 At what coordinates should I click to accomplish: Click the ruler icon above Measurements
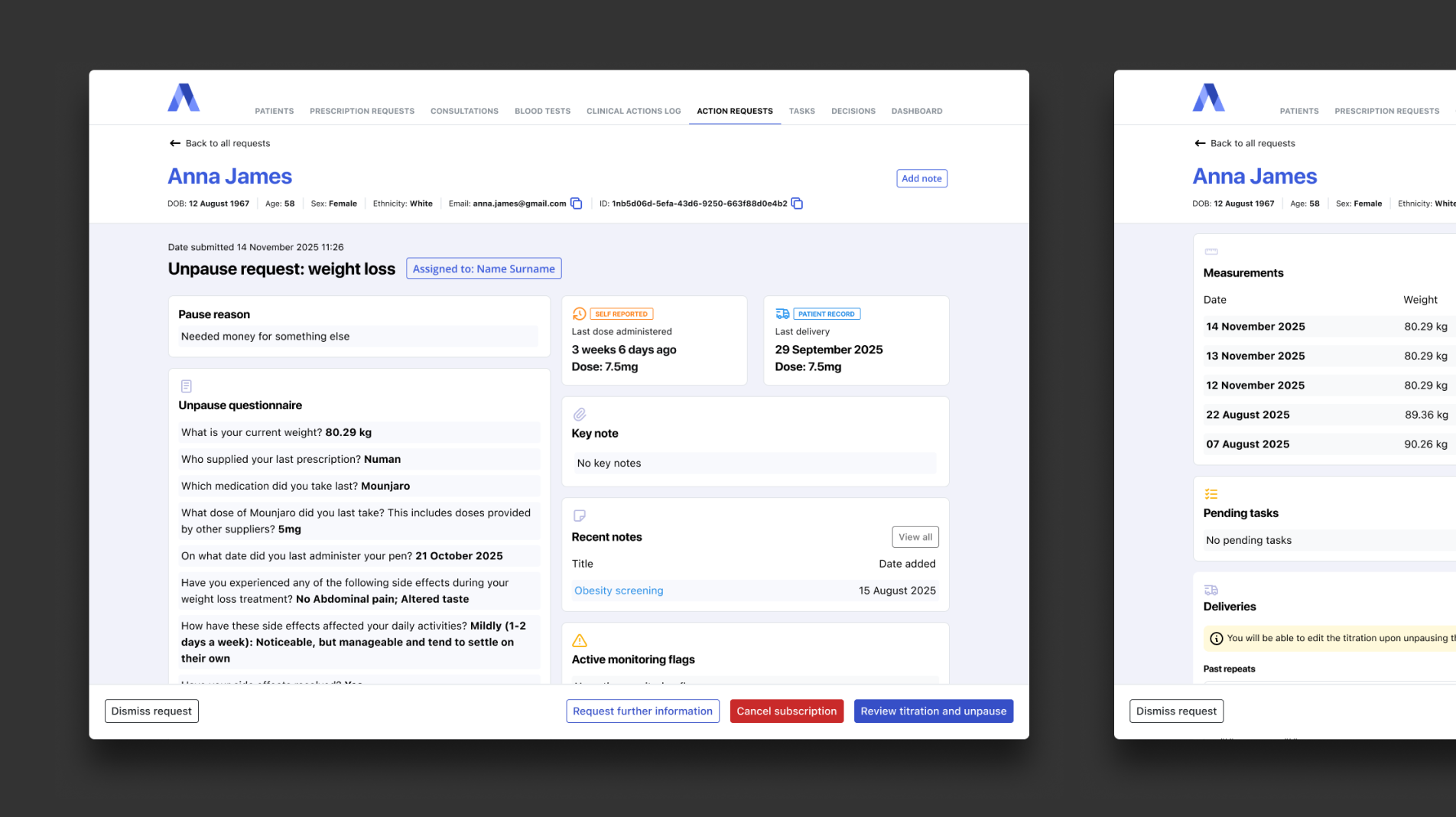coord(1211,252)
